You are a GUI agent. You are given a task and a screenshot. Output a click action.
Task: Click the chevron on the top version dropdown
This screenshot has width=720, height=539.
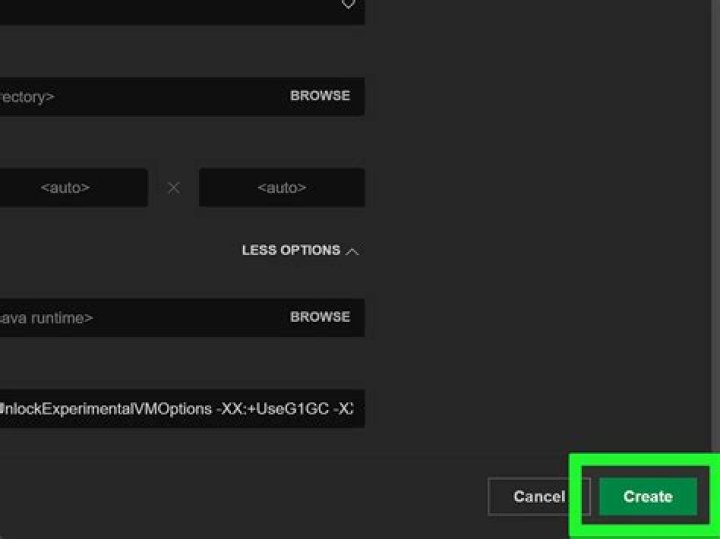348,5
